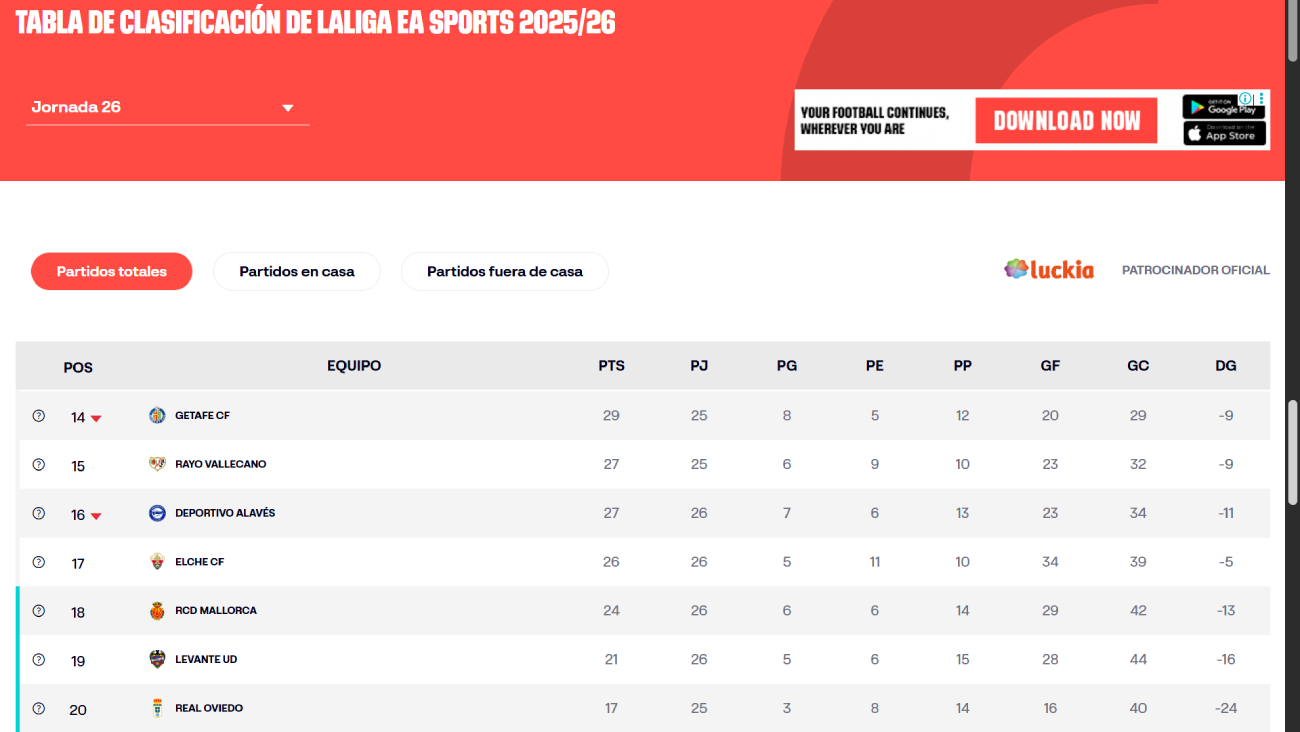This screenshot has width=1300, height=732.
Task: Open the Real Oviedo team link
Action: [209, 708]
